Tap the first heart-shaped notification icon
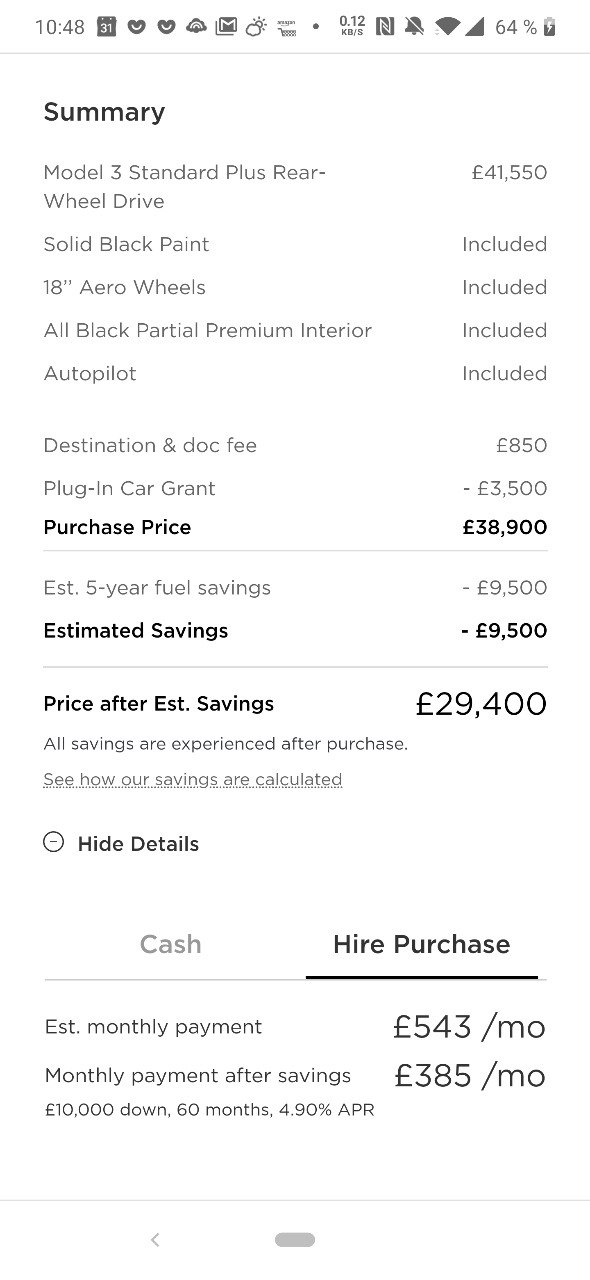Viewport: 590px width, 1280px height. pos(137,27)
